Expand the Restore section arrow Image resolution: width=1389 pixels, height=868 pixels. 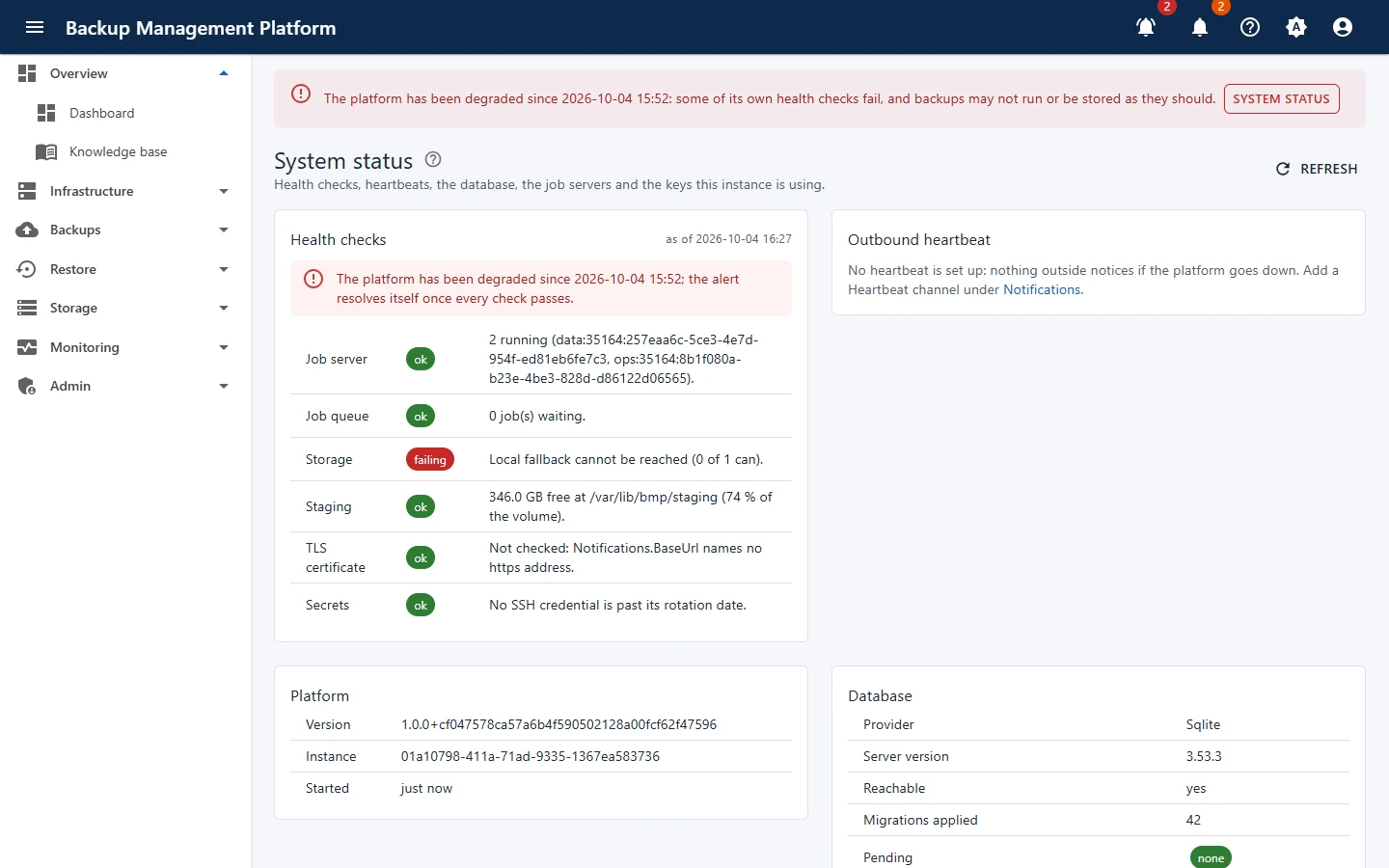224,269
